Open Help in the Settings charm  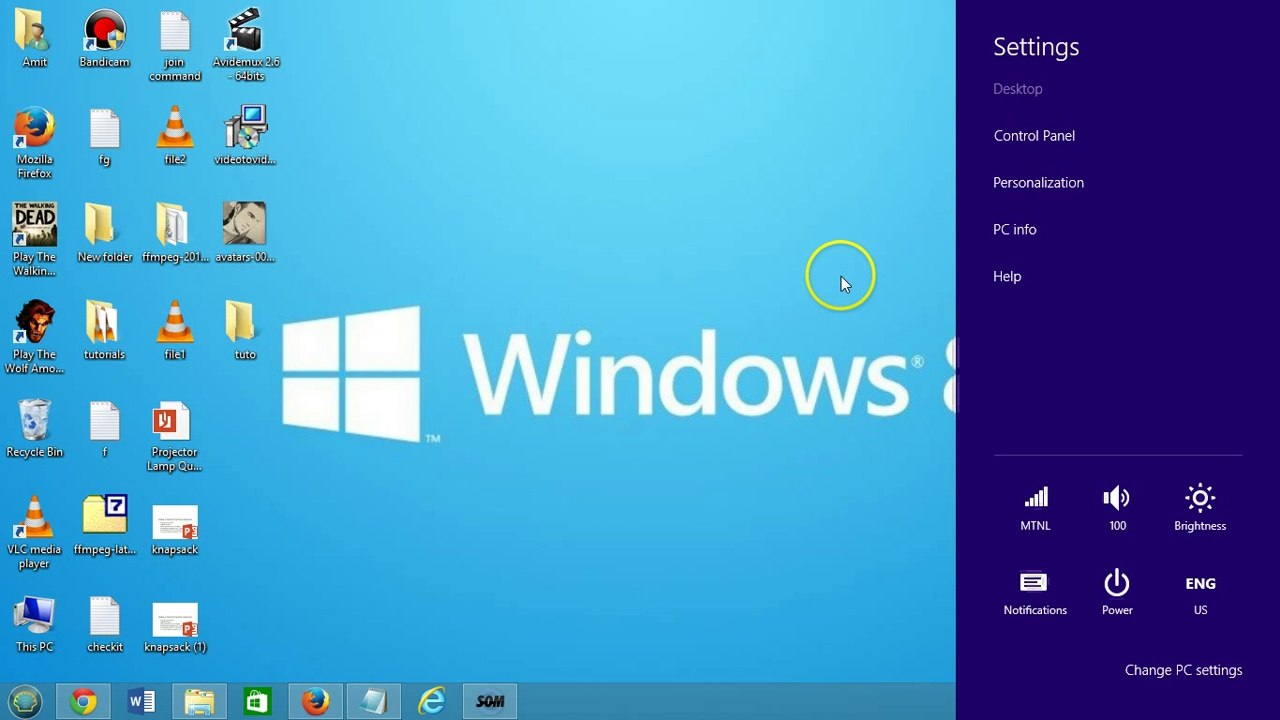pos(1007,277)
